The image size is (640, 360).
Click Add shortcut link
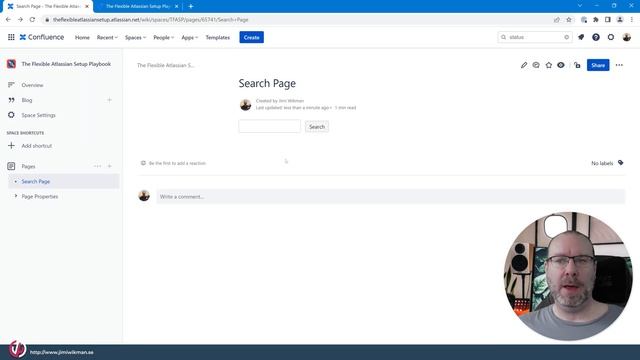point(37,146)
